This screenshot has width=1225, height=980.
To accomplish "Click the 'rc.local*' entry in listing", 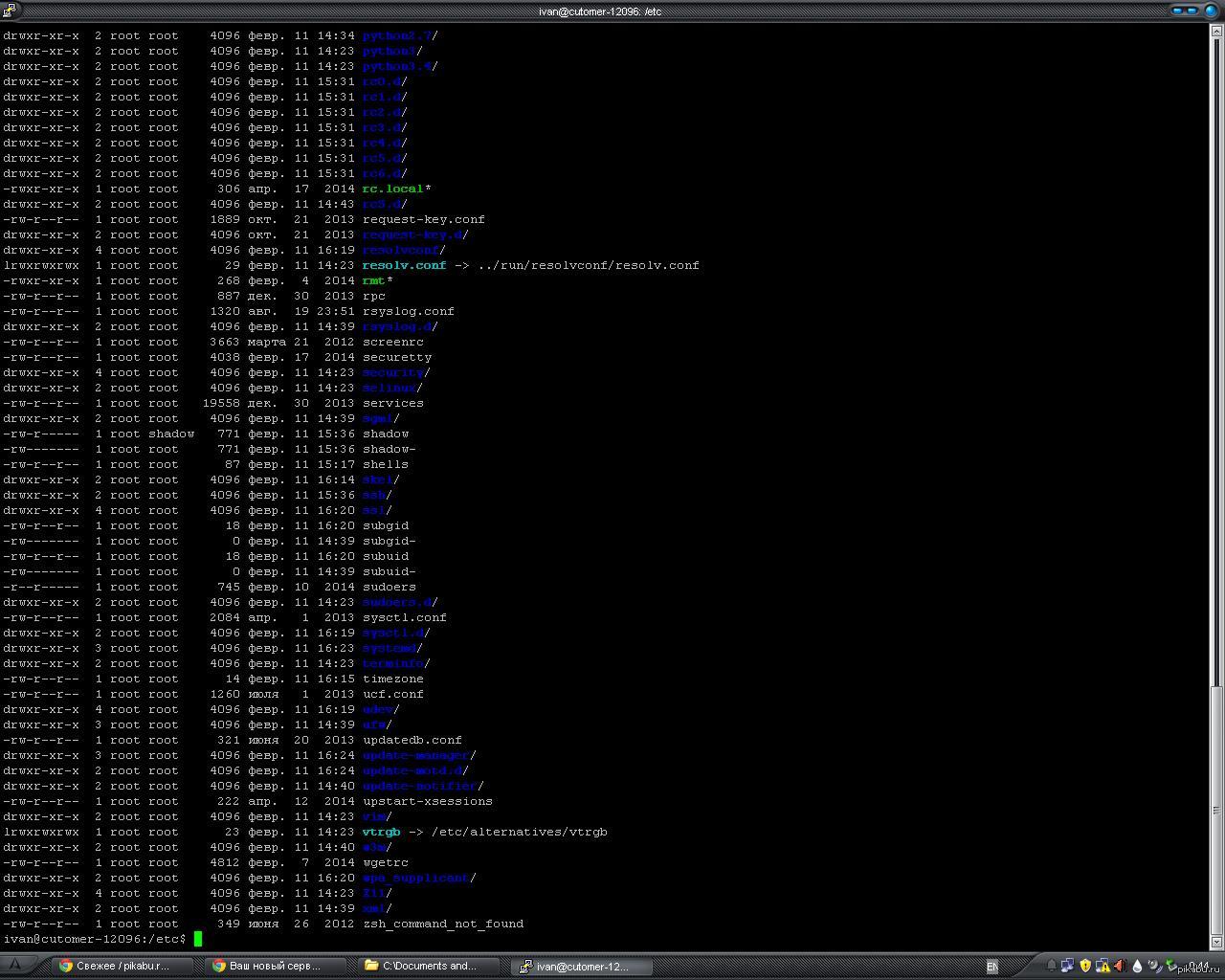I will (x=396, y=189).
